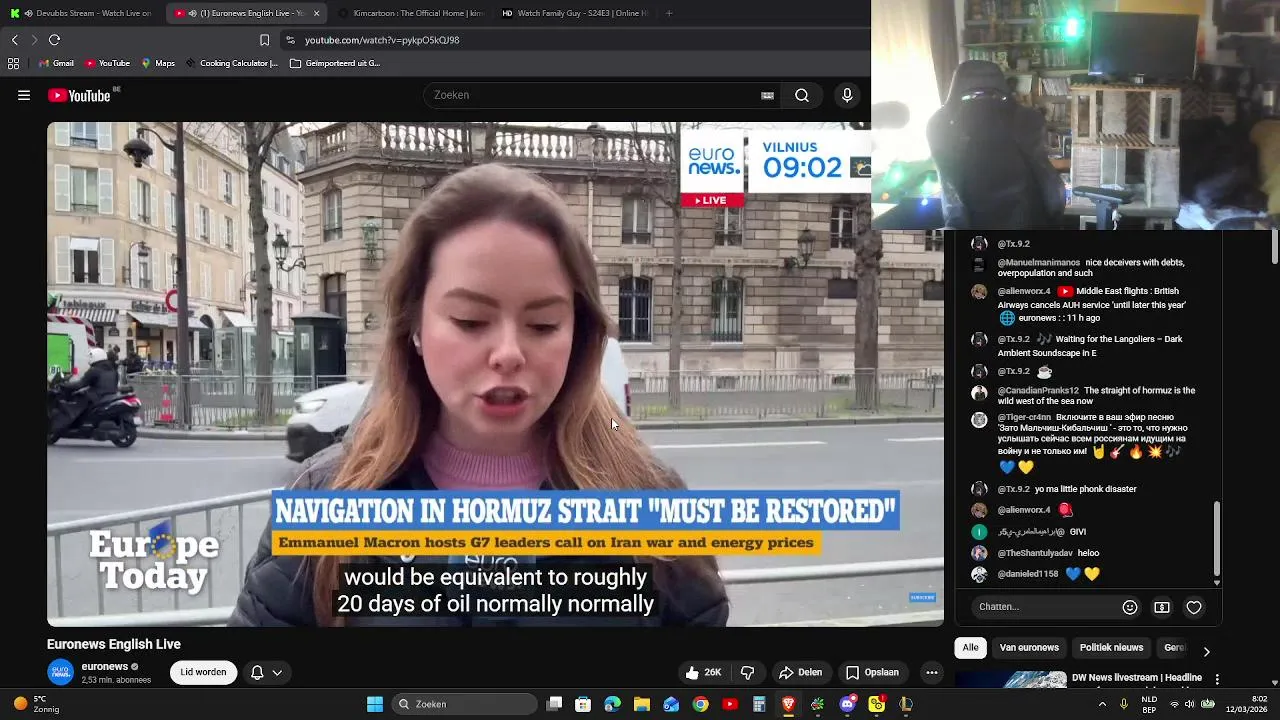Send a heart reaction in chat
The image size is (1280, 720).
tap(1194, 607)
